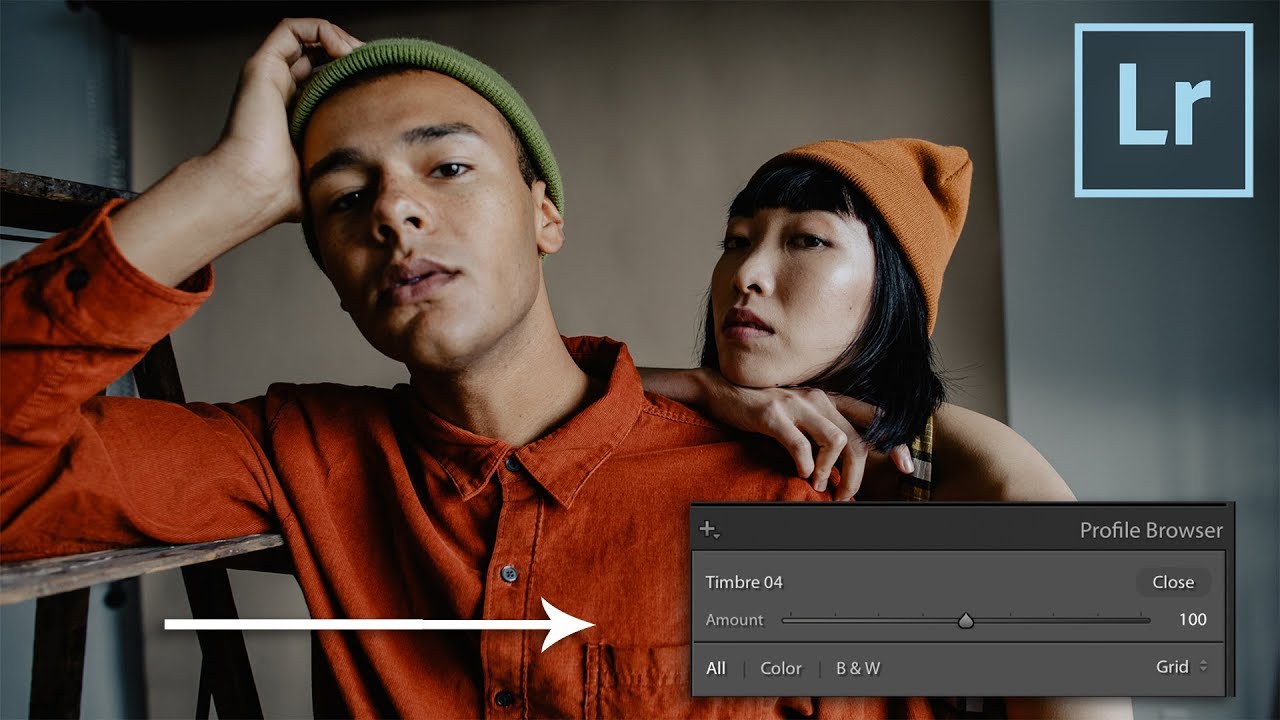Select the All profile filter
Viewport: 1280px width, 720px height.
coord(716,668)
